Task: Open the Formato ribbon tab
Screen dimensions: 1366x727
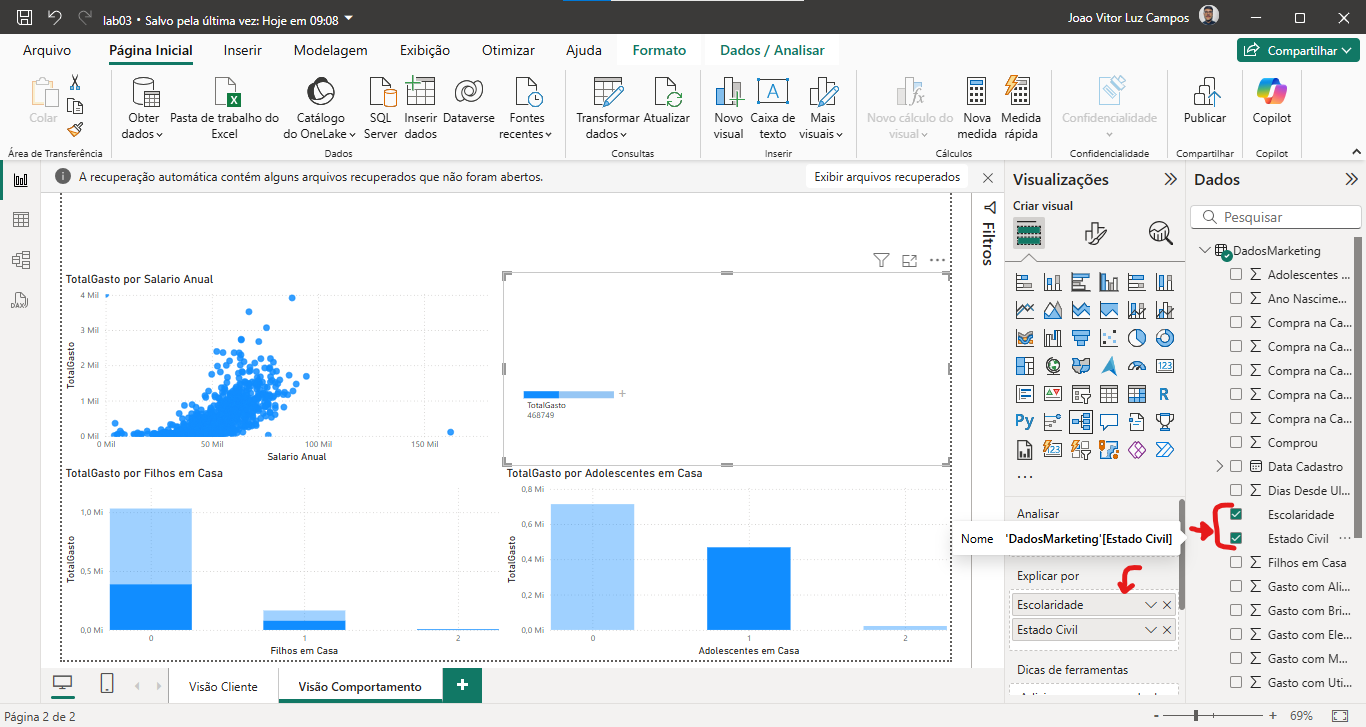Action: coord(659,50)
